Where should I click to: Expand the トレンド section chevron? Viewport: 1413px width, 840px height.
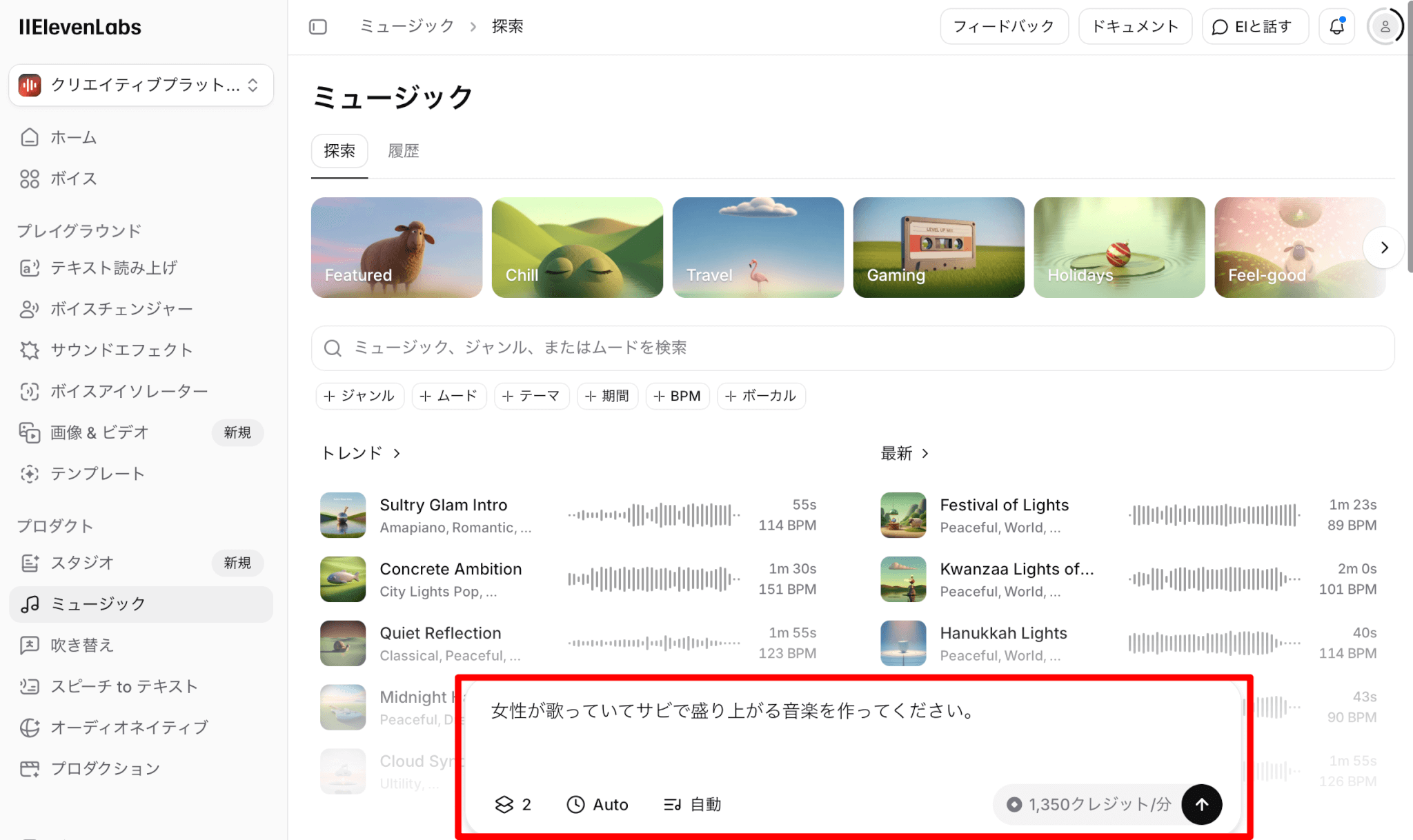pos(397,453)
